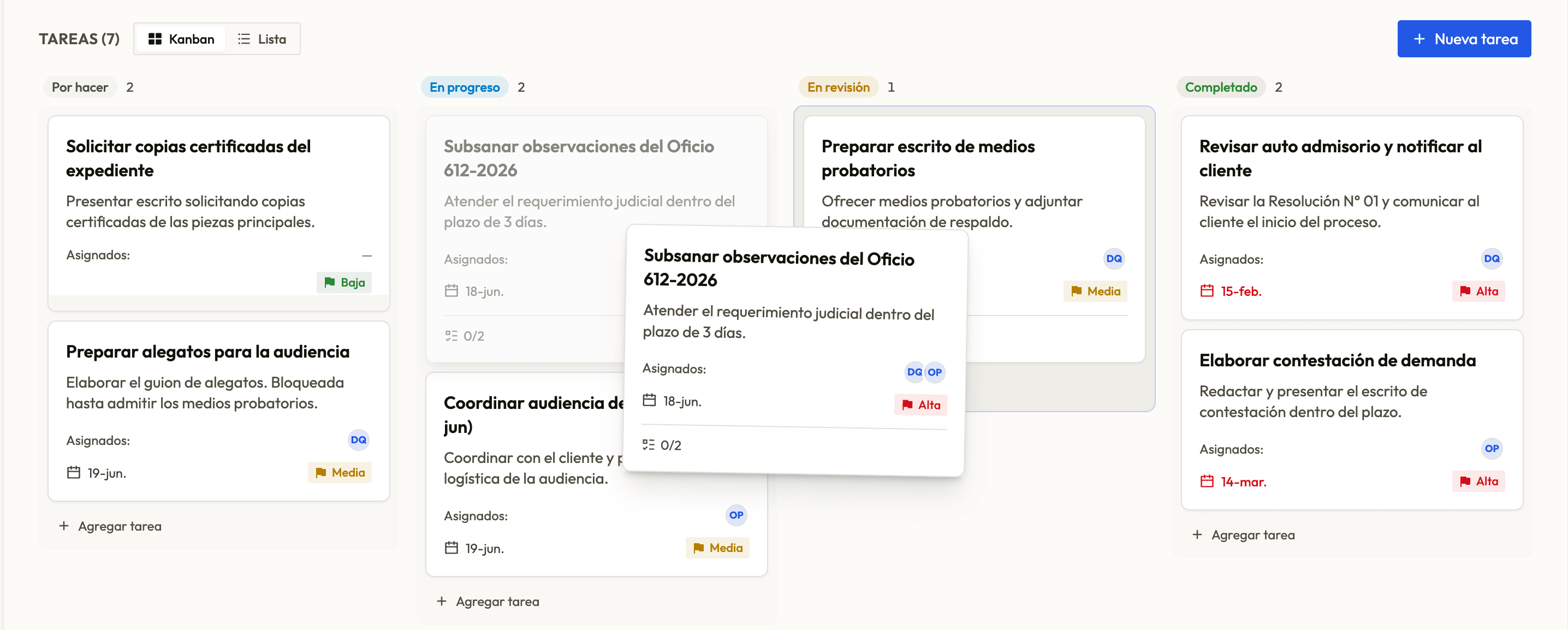The height and width of the screenshot is (630, 1568).
Task: Click OP avatar on Elaborar contestación card
Action: click(x=1492, y=449)
